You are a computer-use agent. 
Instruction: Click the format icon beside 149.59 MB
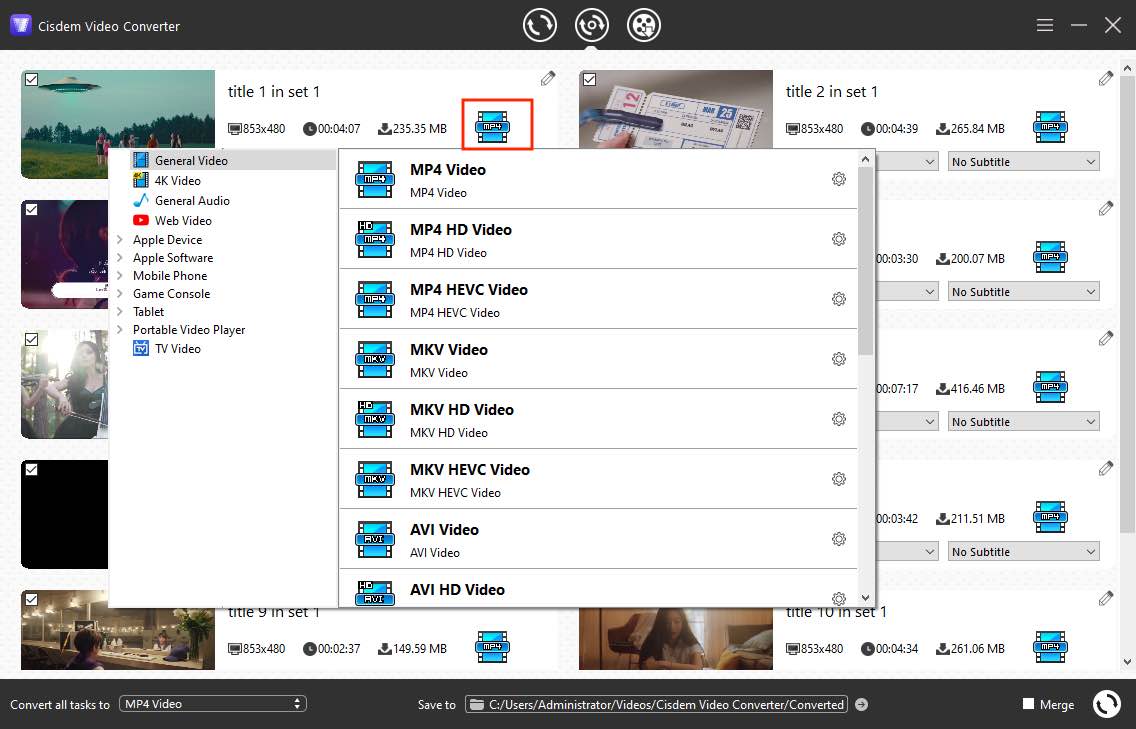[x=493, y=647]
